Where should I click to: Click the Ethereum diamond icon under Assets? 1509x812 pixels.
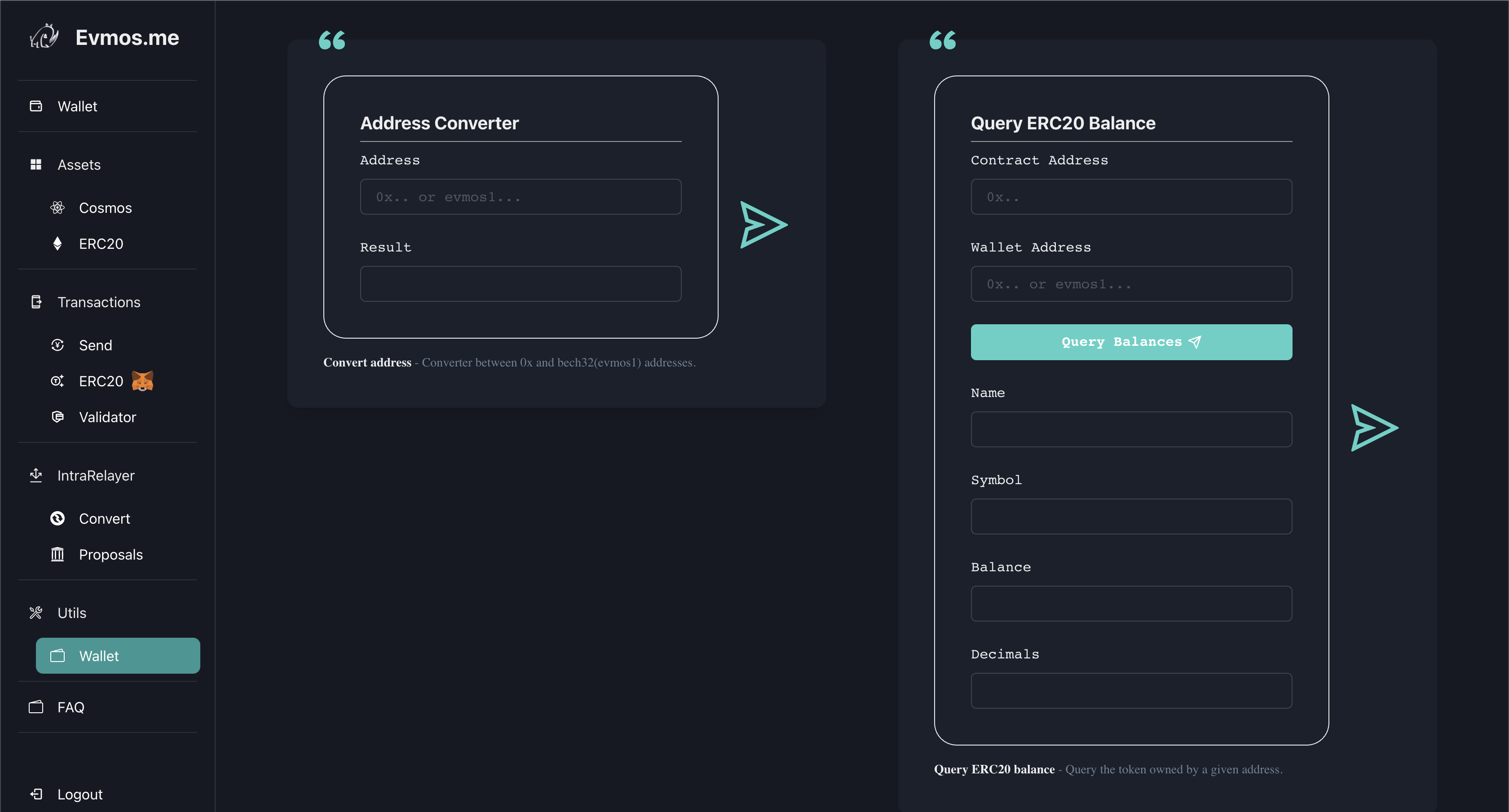point(57,244)
